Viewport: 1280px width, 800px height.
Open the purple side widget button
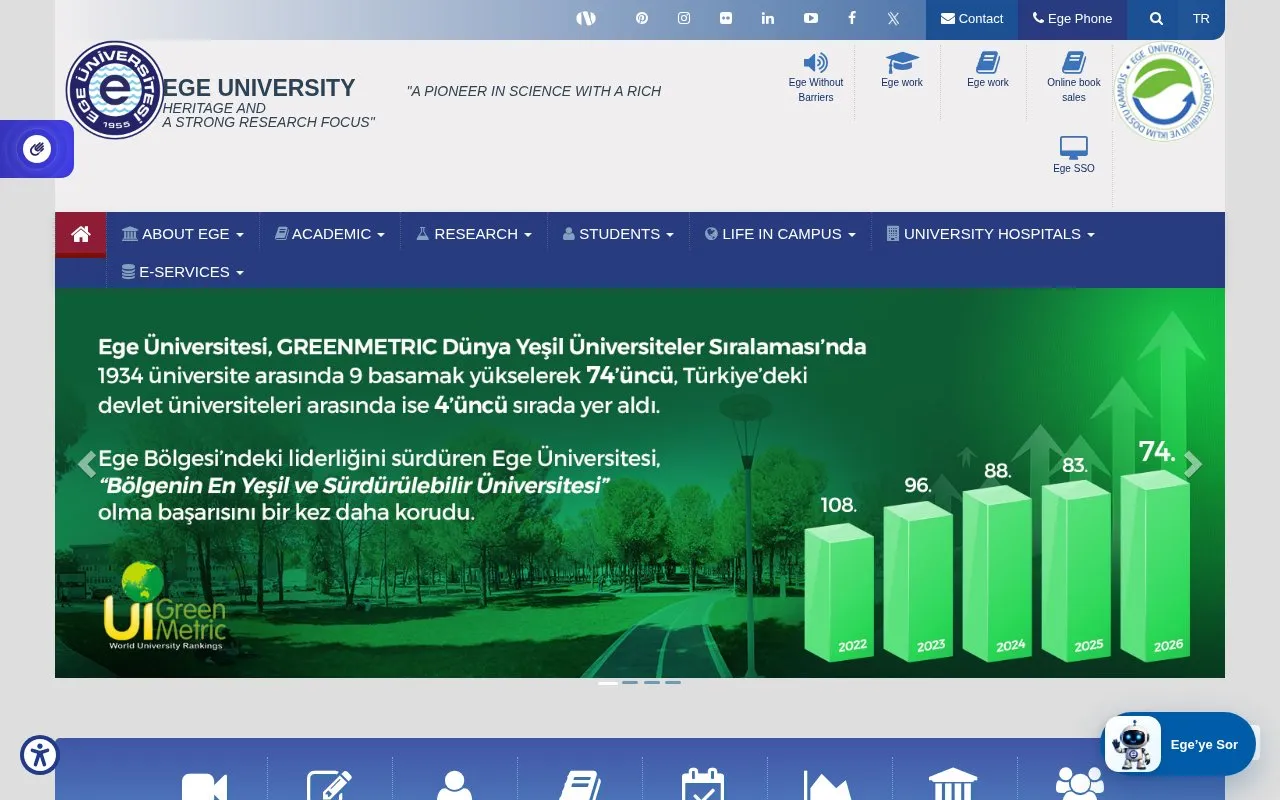37,149
